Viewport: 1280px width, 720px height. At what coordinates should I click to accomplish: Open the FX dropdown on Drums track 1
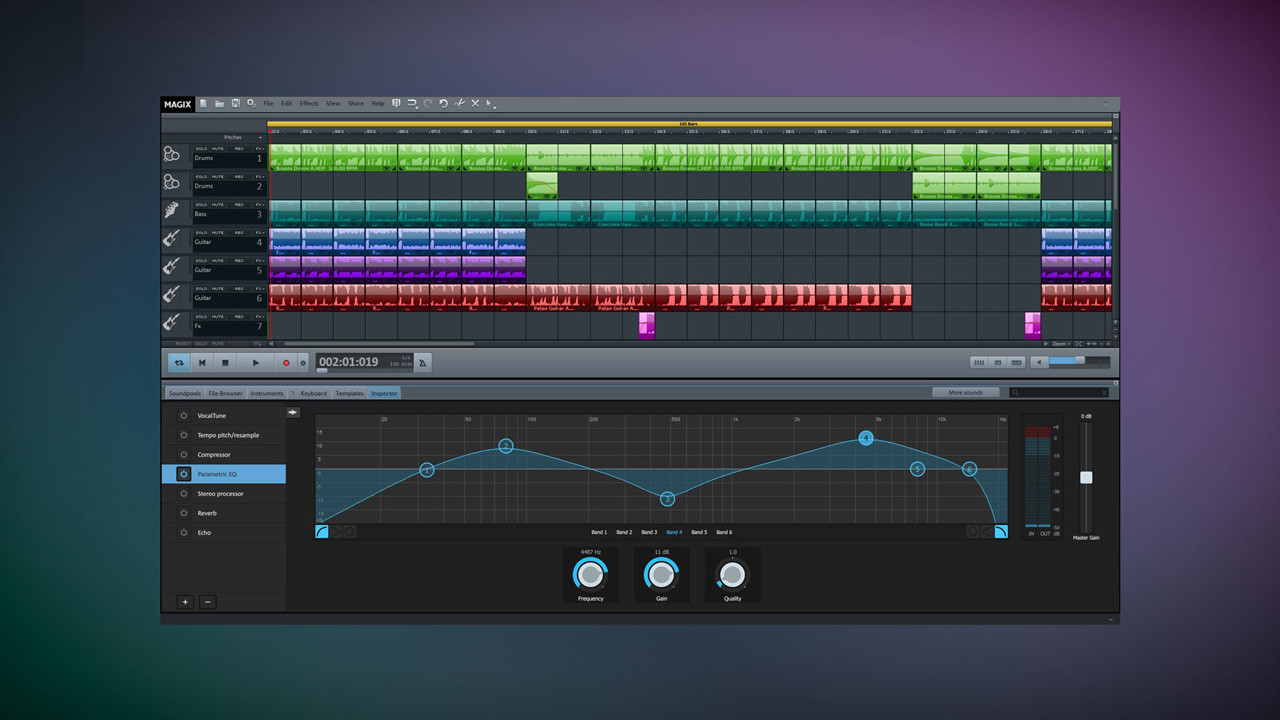coord(259,148)
